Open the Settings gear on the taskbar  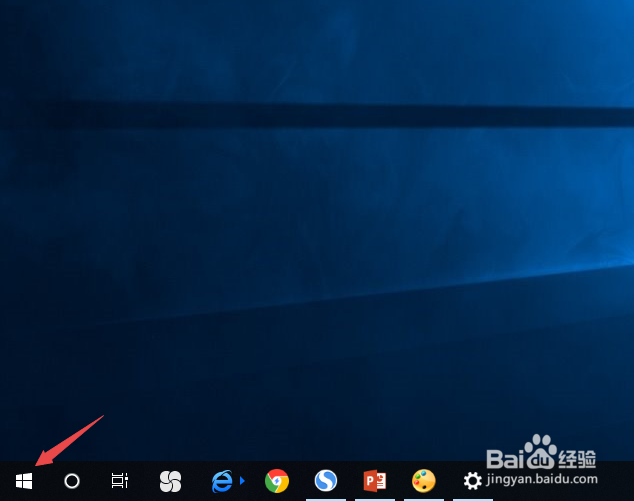[x=473, y=481]
